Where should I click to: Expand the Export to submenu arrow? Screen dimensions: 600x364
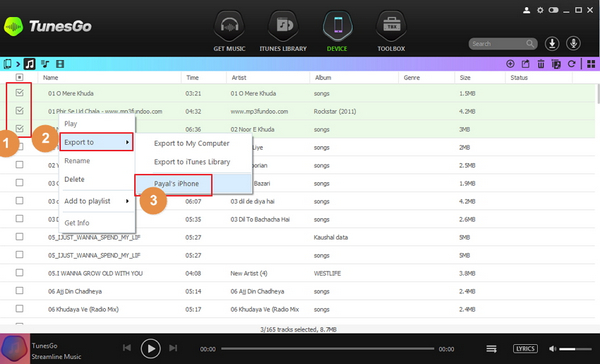click(127, 142)
